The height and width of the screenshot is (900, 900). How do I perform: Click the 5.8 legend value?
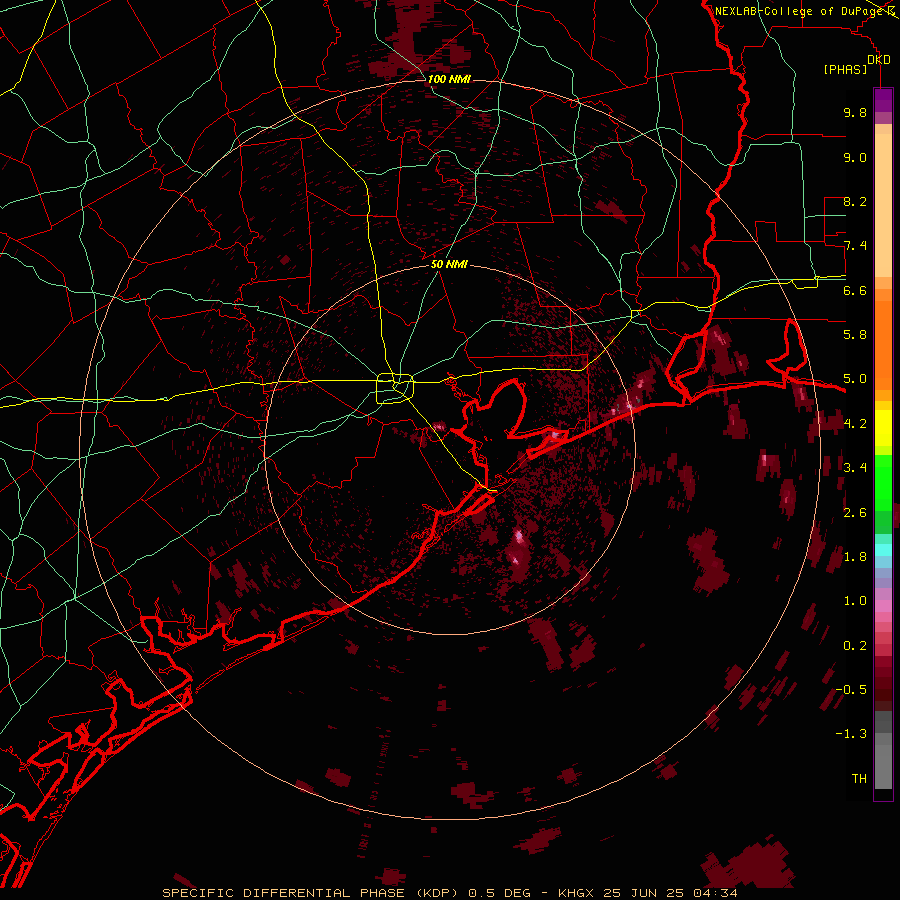coord(855,335)
